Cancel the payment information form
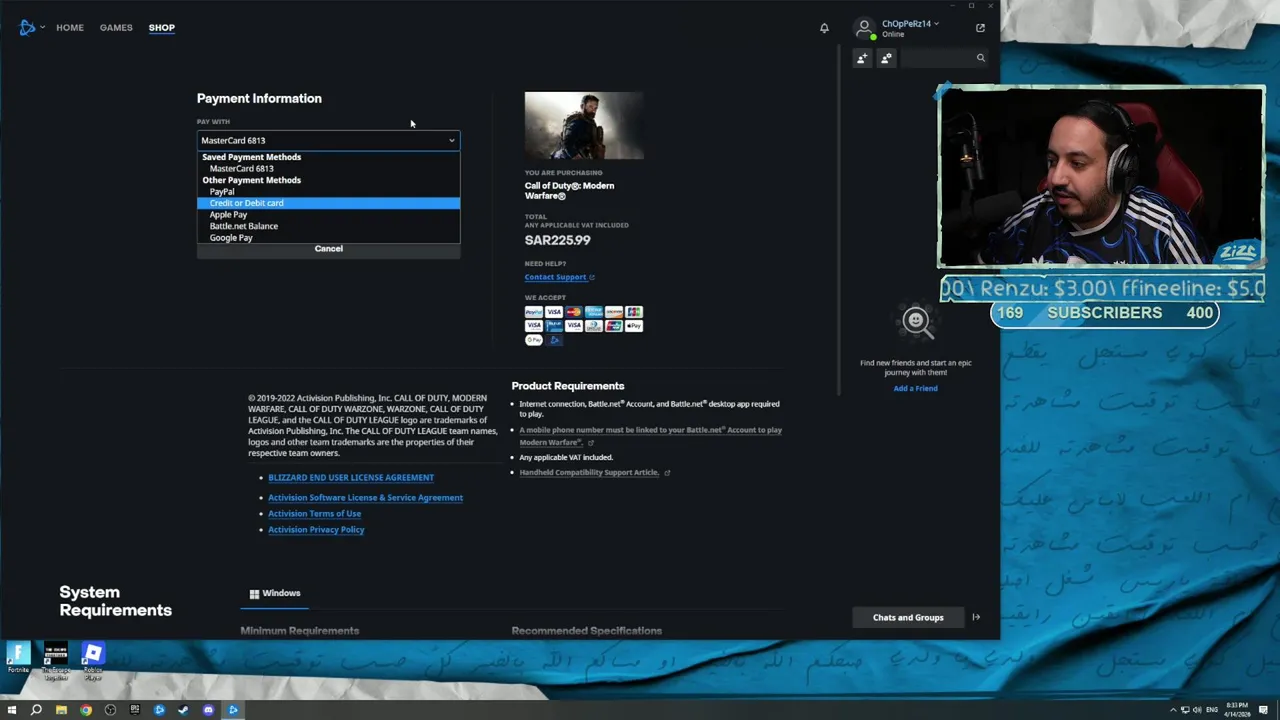Viewport: 1280px width, 720px height. click(328, 249)
